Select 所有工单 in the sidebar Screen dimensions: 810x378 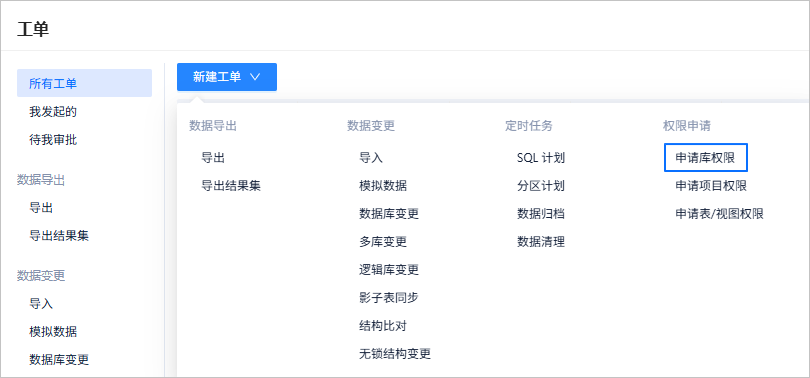(84, 83)
